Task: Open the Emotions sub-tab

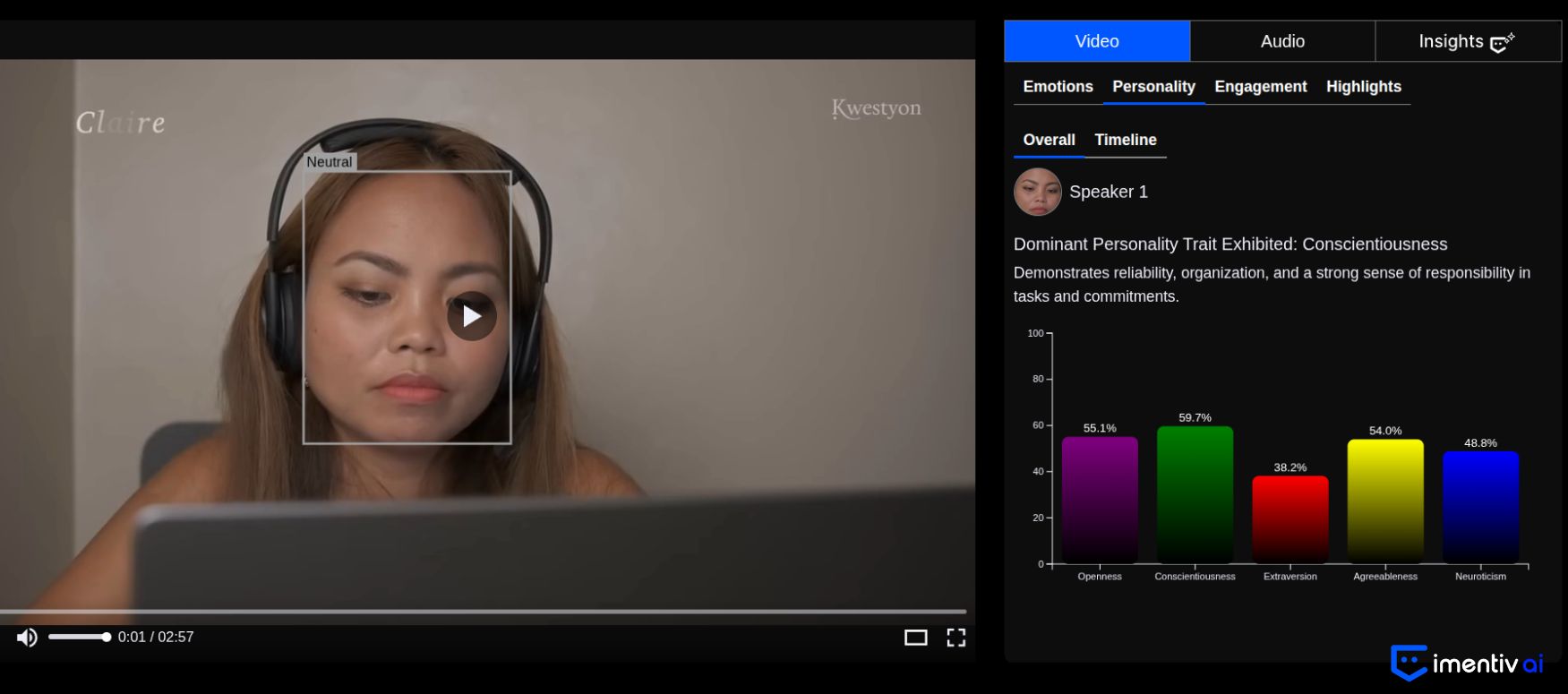Action: coord(1058,87)
